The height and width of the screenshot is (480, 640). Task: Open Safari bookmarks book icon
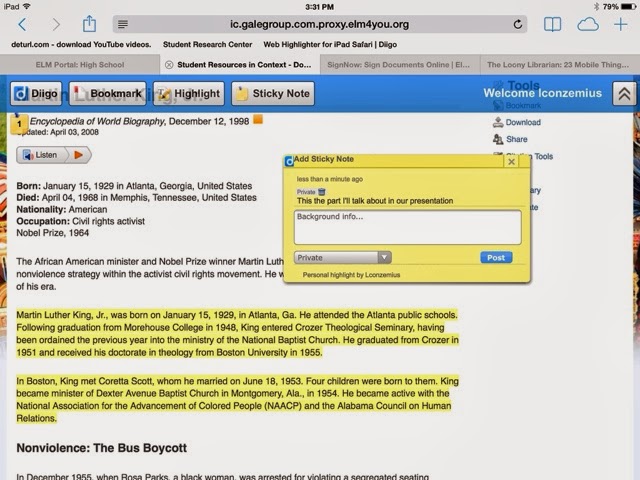552,24
